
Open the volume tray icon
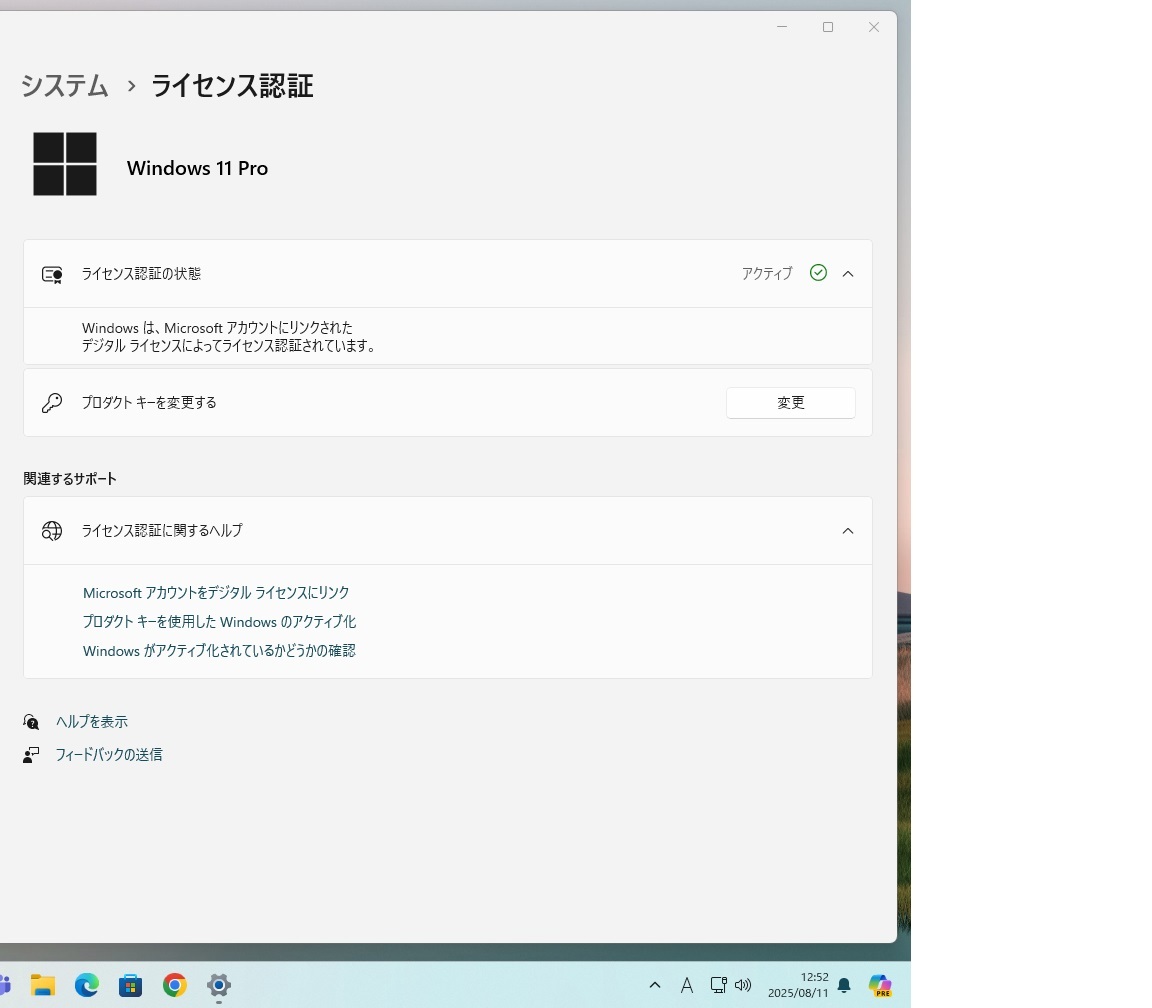(743, 985)
